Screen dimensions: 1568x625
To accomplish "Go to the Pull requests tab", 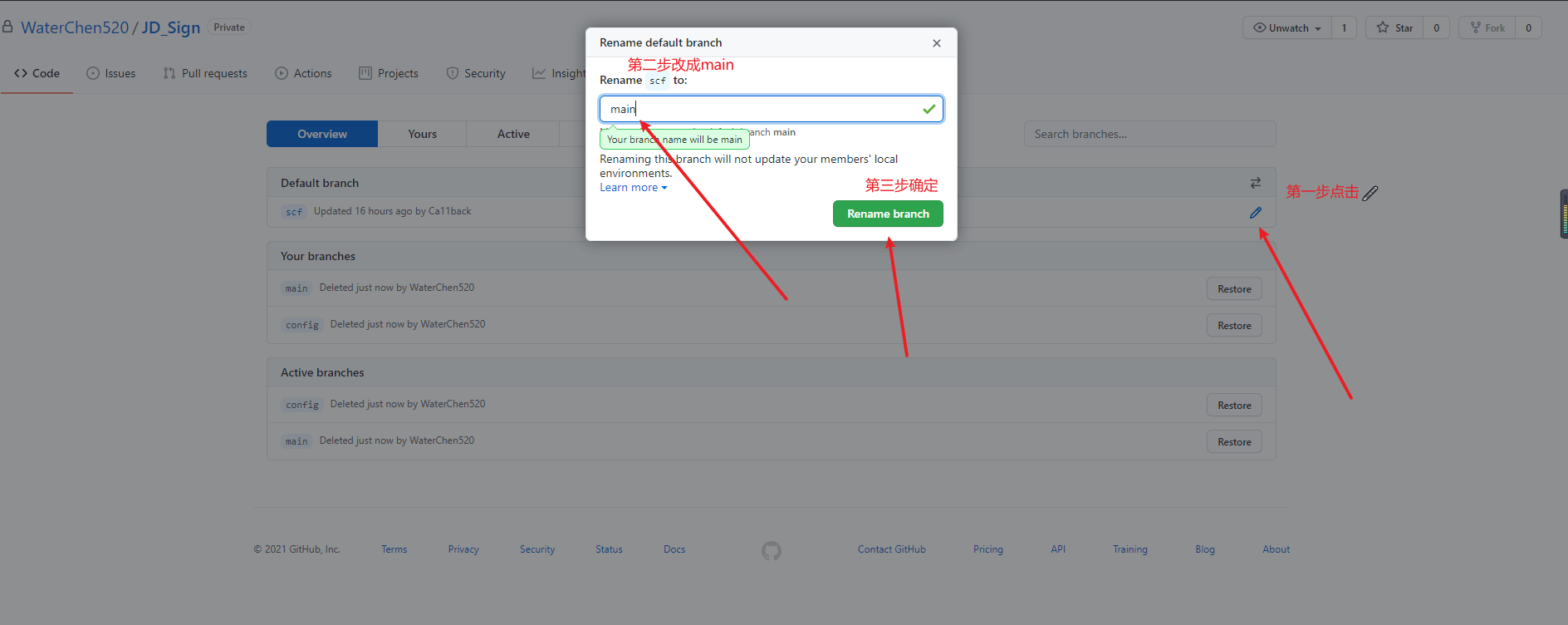I will [205, 73].
